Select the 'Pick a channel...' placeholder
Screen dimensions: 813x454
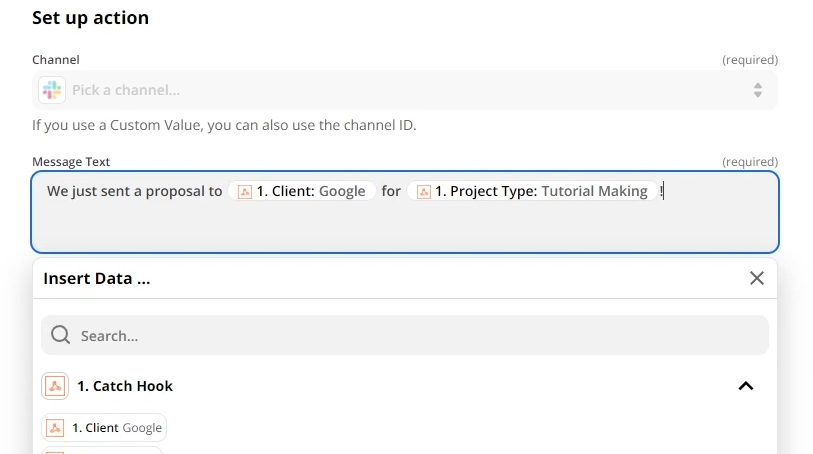pyautogui.click(x=126, y=90)
